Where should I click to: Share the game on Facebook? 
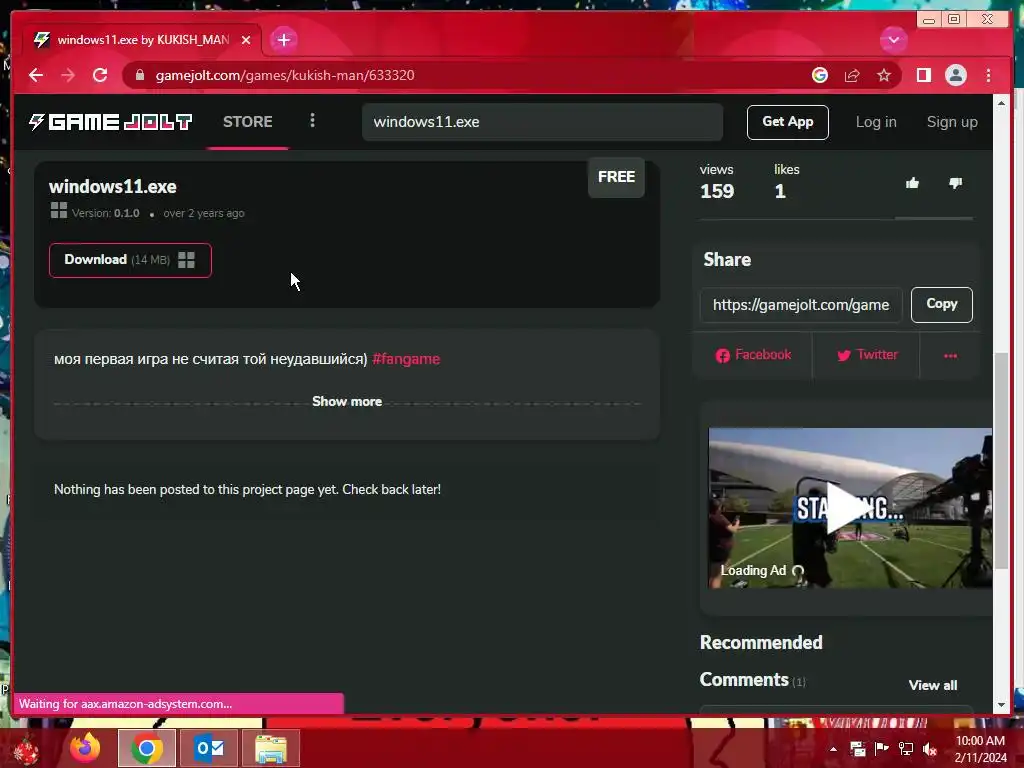coord(753,355)
